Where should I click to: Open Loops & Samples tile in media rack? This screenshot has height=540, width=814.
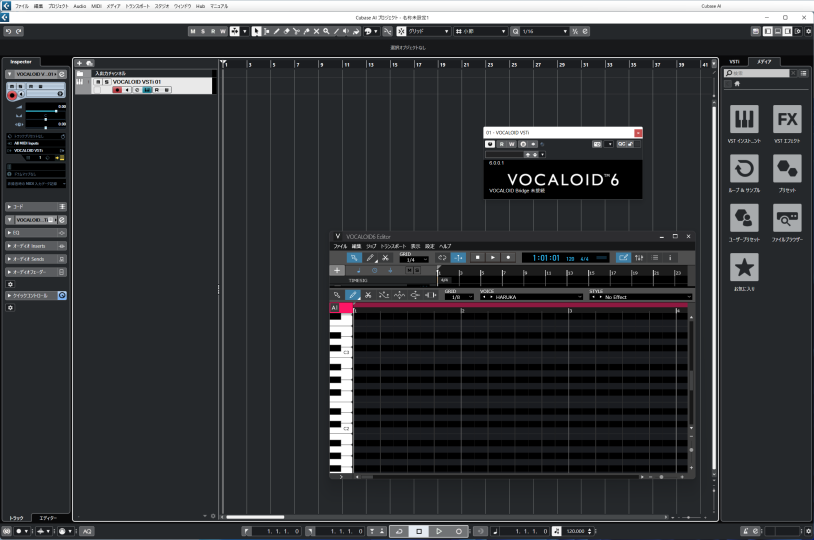[744, 168]
